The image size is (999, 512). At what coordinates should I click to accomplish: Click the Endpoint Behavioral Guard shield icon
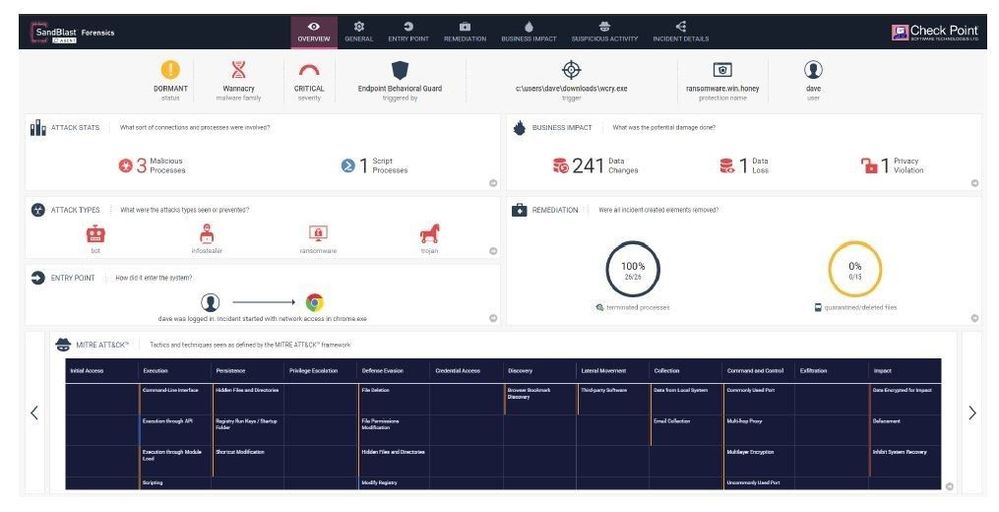coord(400,70)
